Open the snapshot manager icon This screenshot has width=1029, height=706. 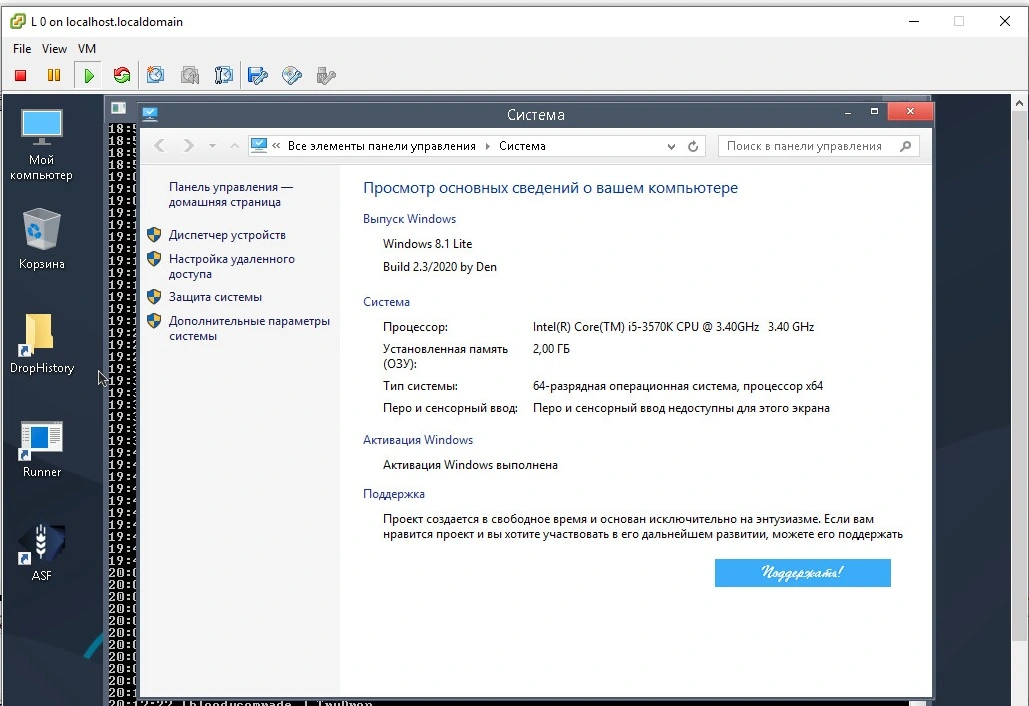[224, 75]
